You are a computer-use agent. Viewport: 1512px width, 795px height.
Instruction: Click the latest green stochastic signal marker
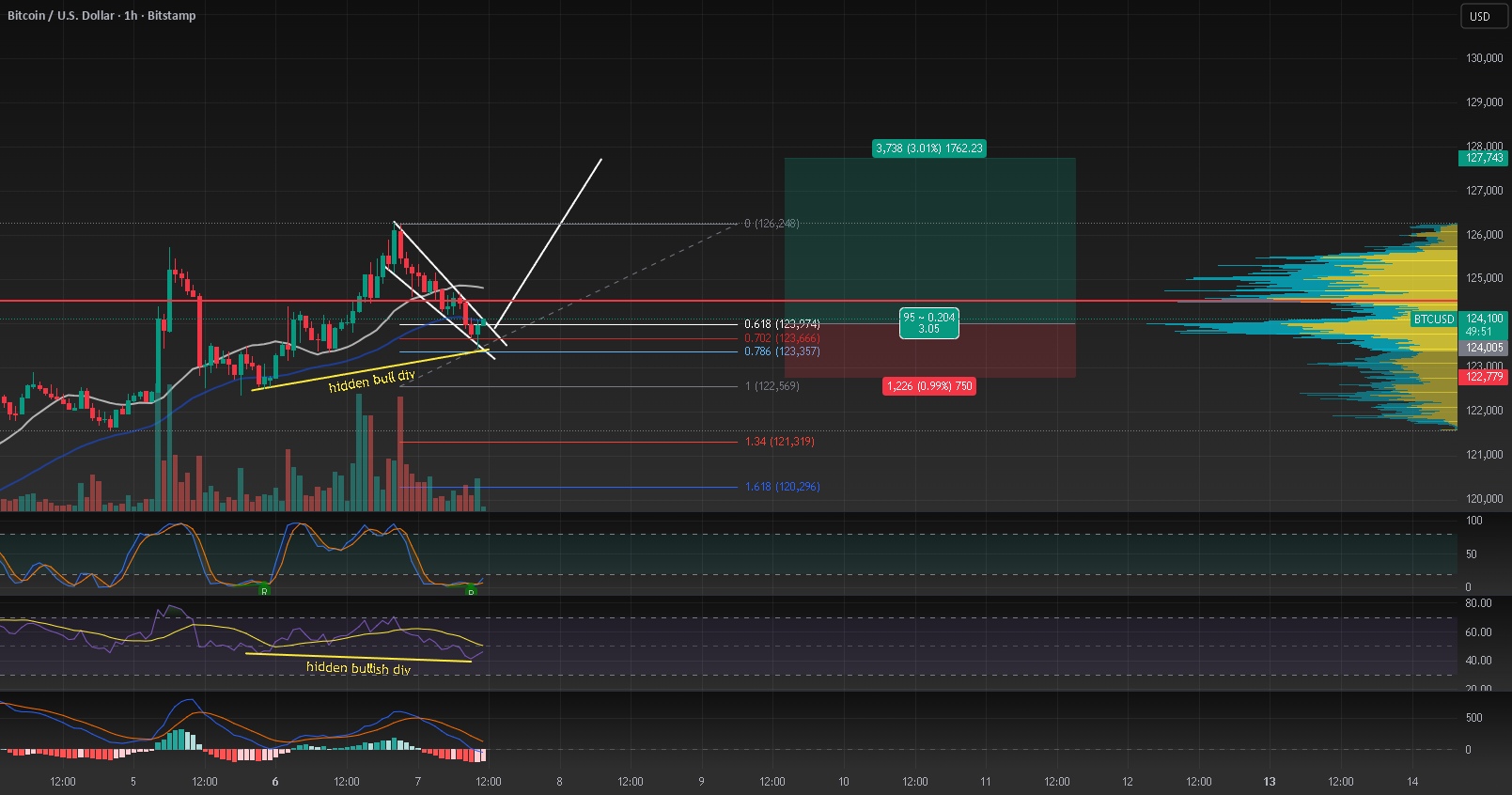471,590
